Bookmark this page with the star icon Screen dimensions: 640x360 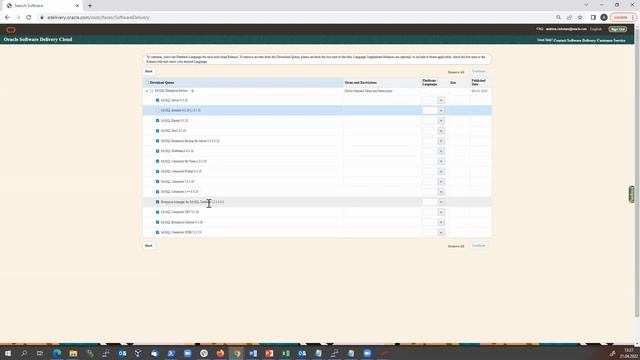click(580, 18)
